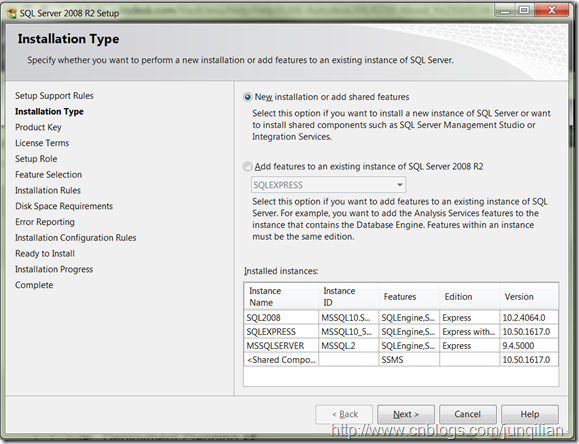Click the Help button

(x=530, y=414)
